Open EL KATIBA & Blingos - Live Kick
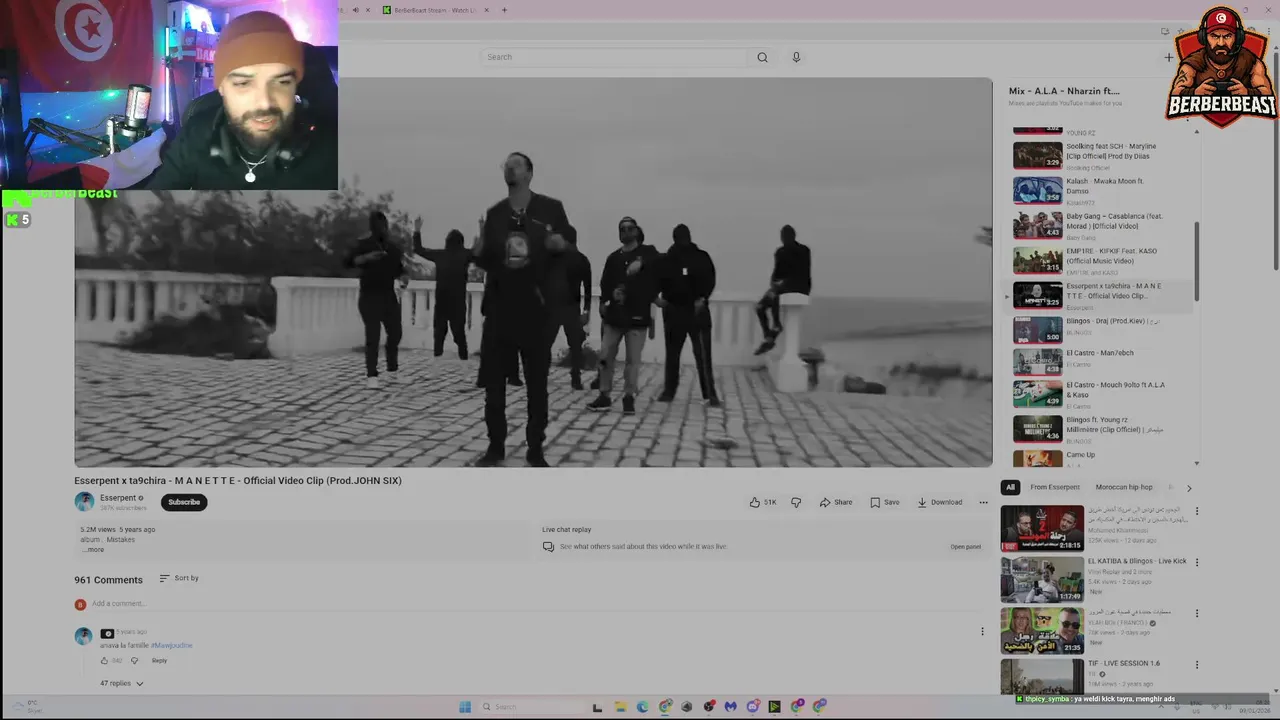The image size is (1280, 720). tap(1137, 561)
